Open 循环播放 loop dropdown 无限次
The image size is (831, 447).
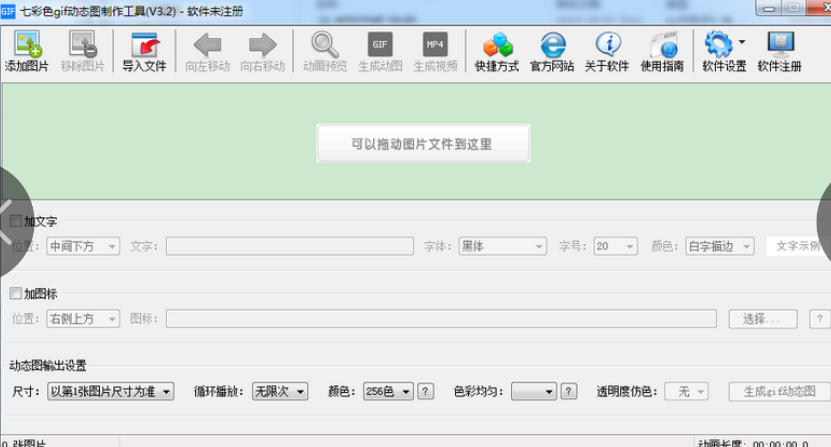tap(280, 391)
